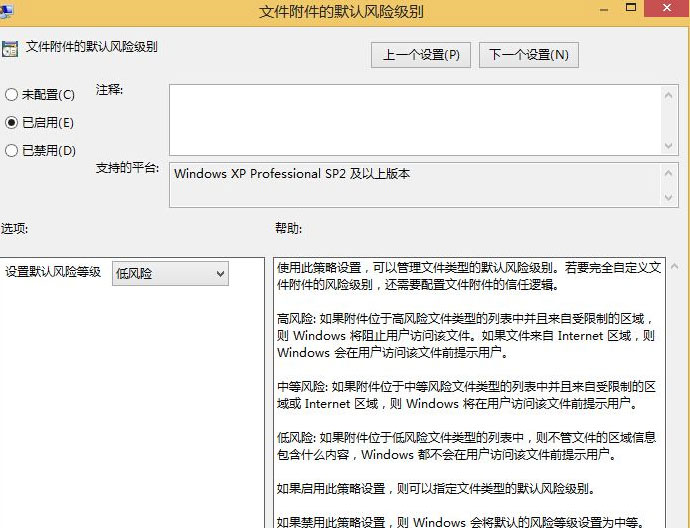Screen dimensions: 690x528
Task: Open the 低风险 risk level dropdown
Action: [170, 273]
